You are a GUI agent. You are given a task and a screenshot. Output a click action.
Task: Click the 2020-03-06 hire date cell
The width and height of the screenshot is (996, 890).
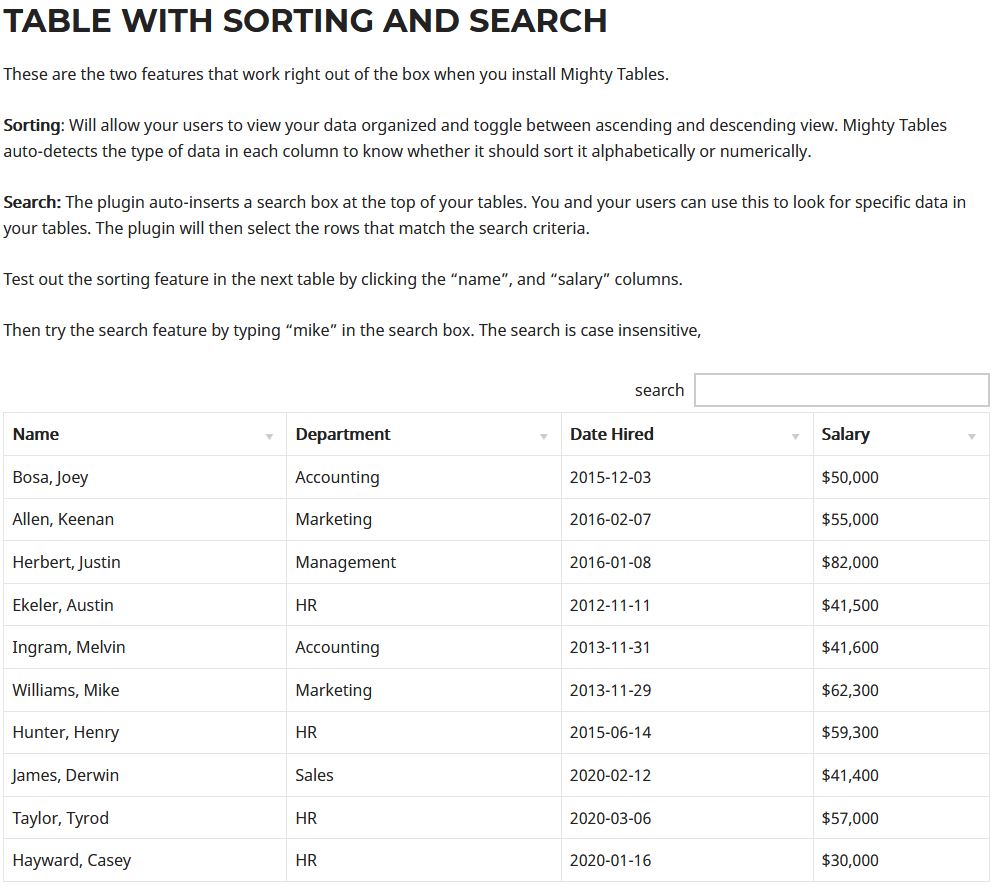(x=610, y=818)
